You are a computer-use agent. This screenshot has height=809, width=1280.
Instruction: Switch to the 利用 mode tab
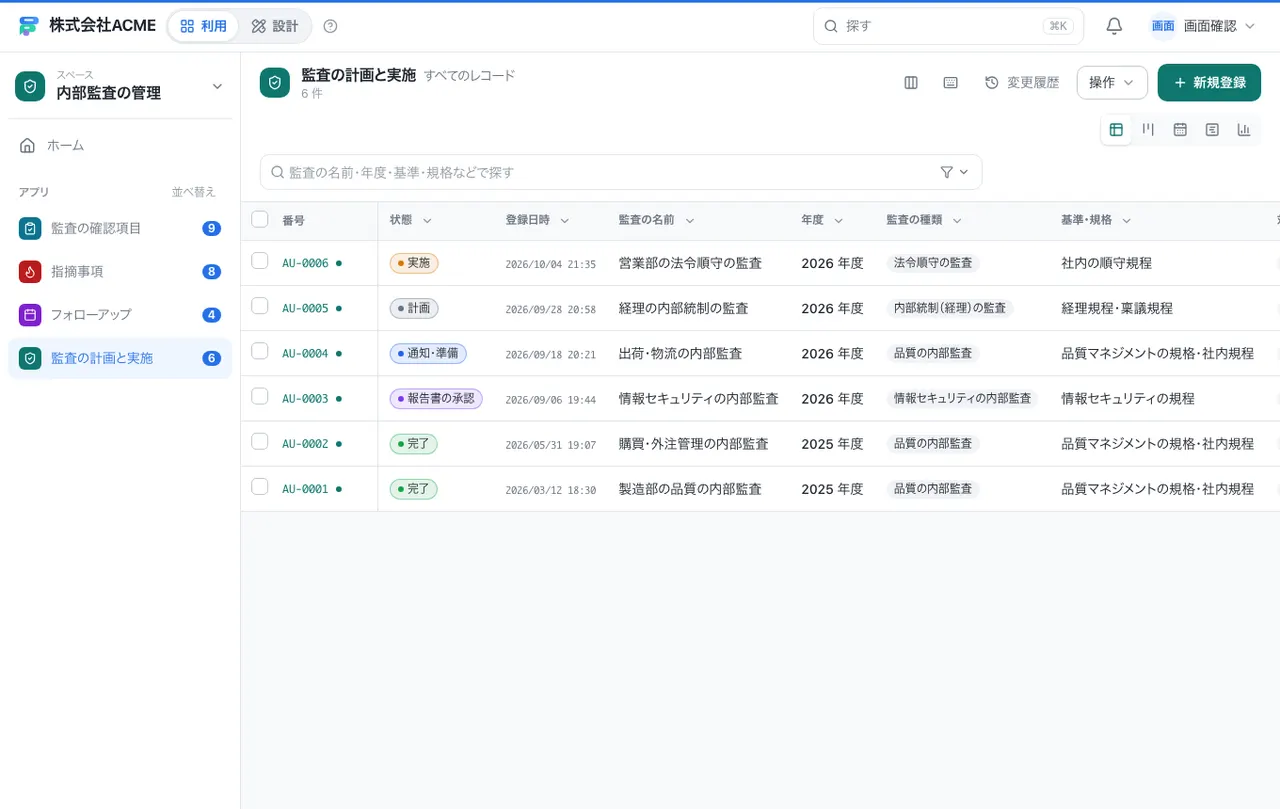pos(203,26)
